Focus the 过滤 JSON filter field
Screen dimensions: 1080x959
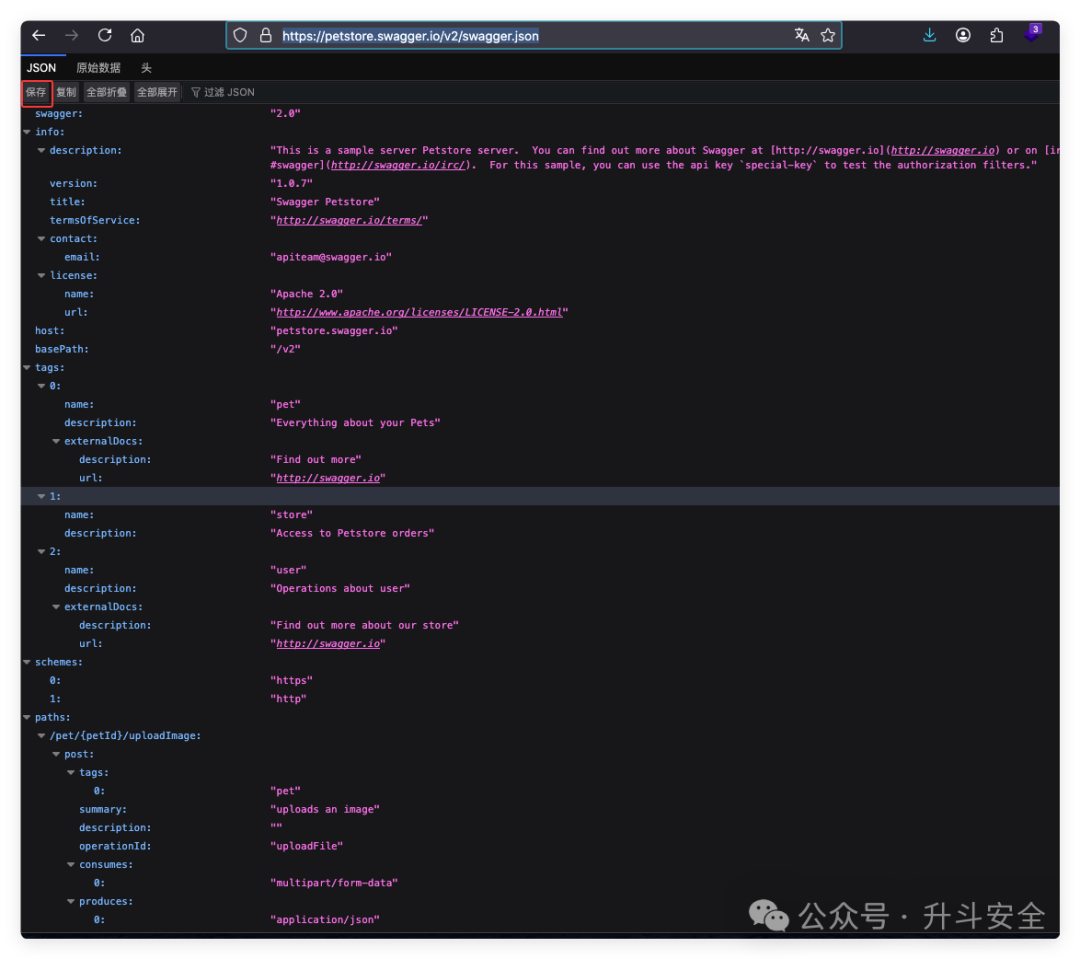click(229, 92)
